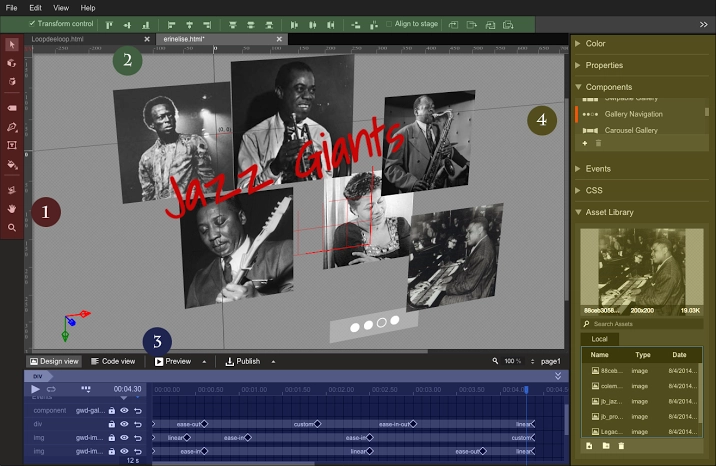The height and width of the screenshot is (466, 716).
Task: Select Carousel Gallery component
Action: pyautogui.click(x=631, y=130)
